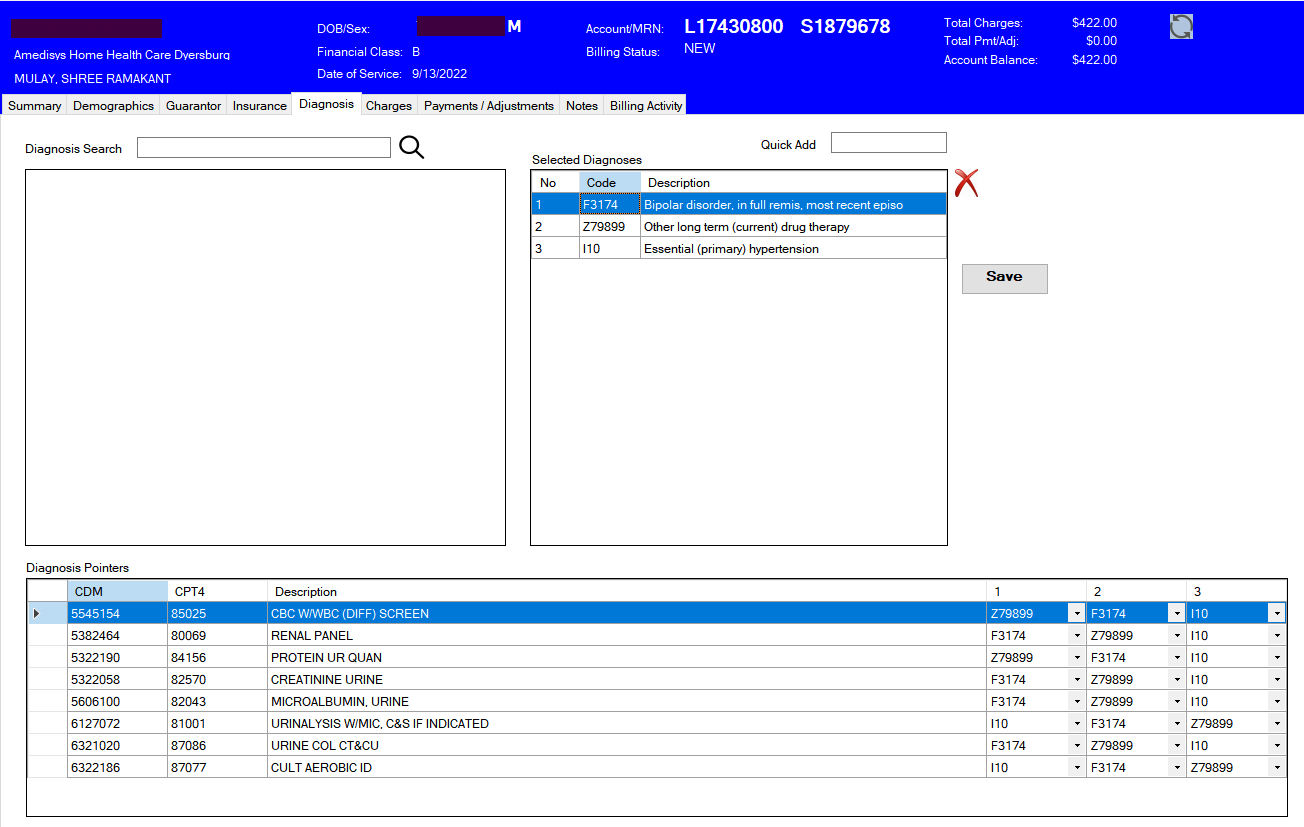Open the Demographics tab
This screenshot has height=827, width=1304.
(x=113, y=105)
